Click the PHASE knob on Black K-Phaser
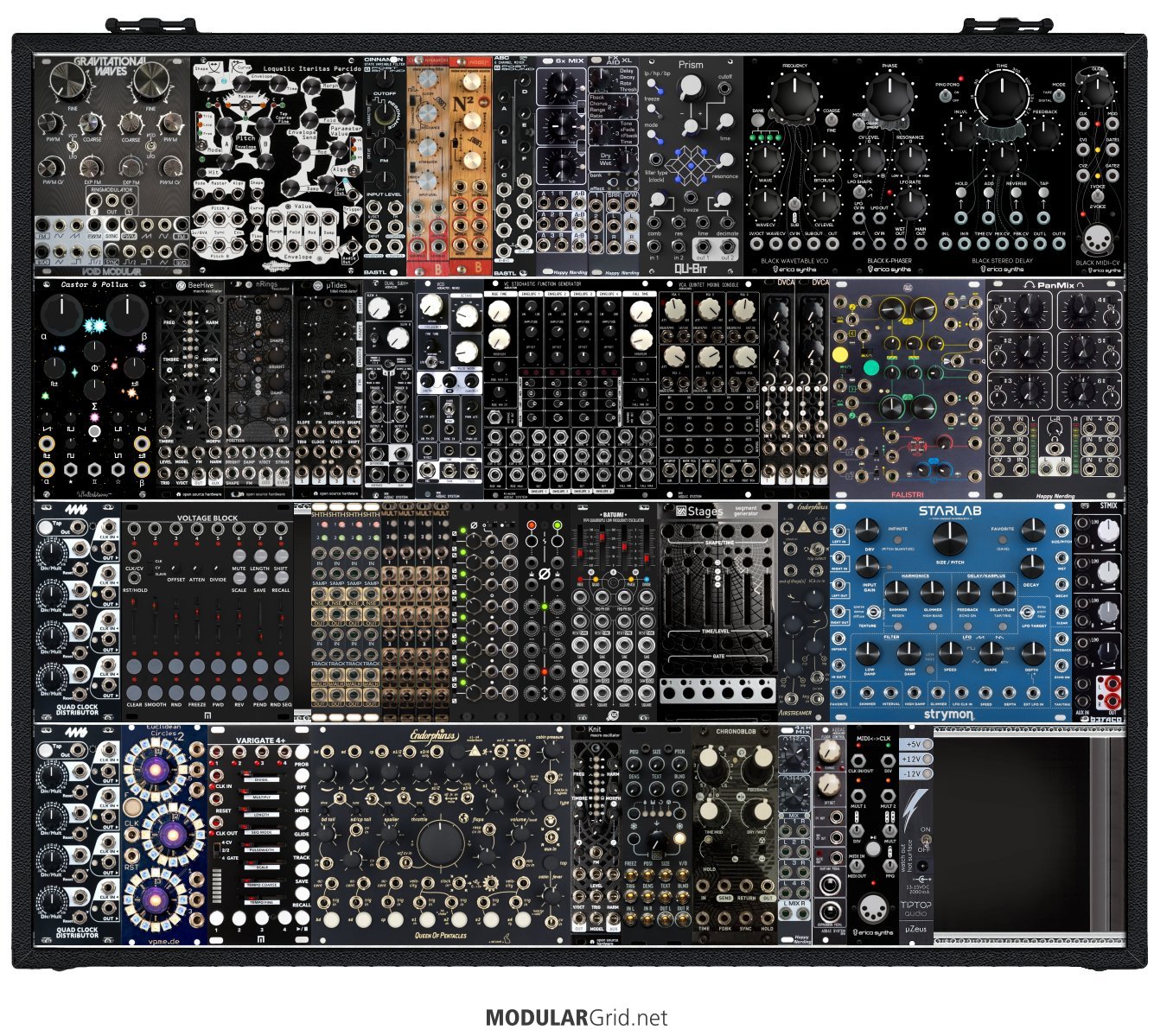This screenshot has height=1036, width=1154. pos(888,95)
